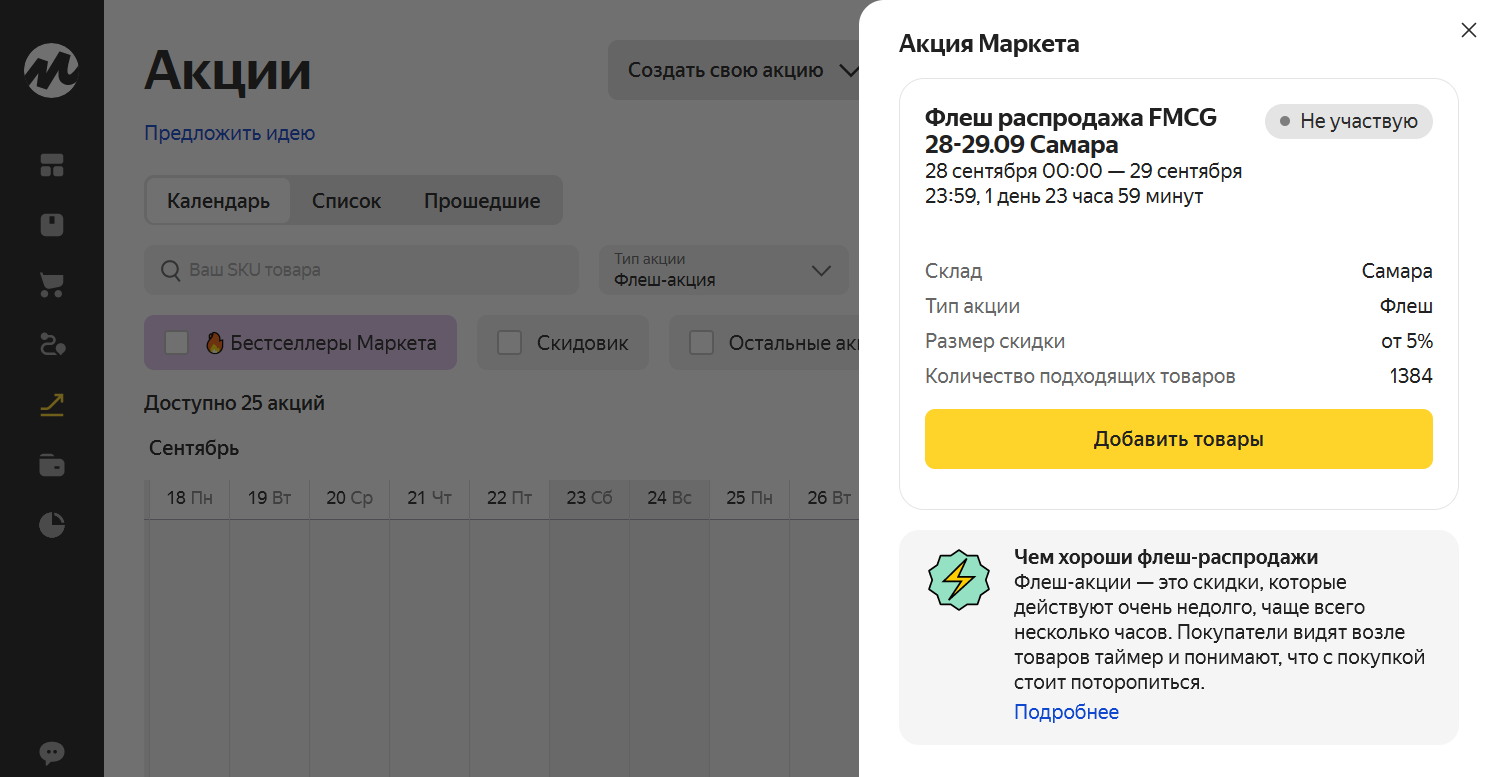The height and width of the screenshot is (777, 1493).
Task: Open the orders shopping cart icon
Action: (52, 285)
